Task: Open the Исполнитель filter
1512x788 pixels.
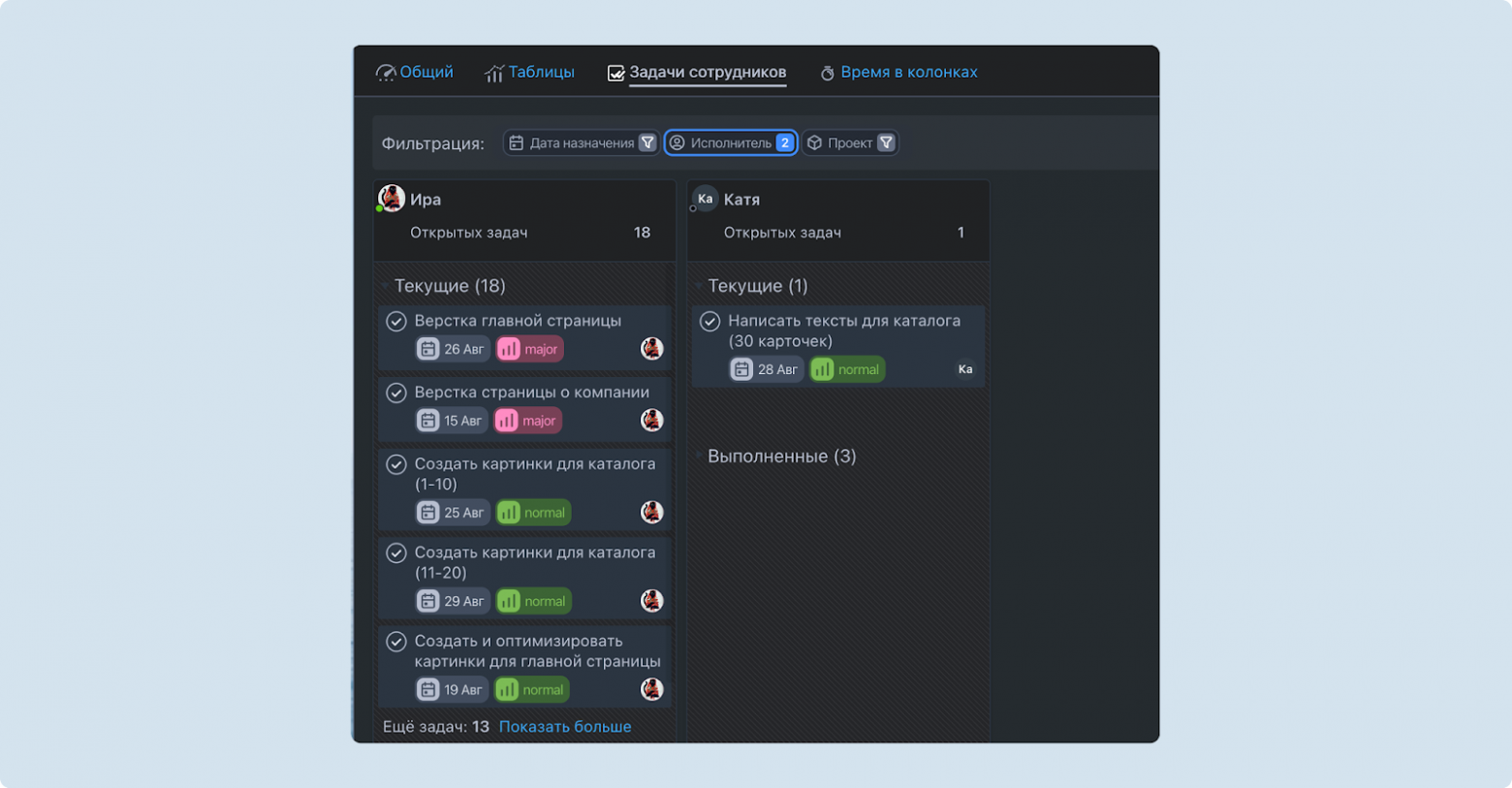Action: (x=731, y=143)
